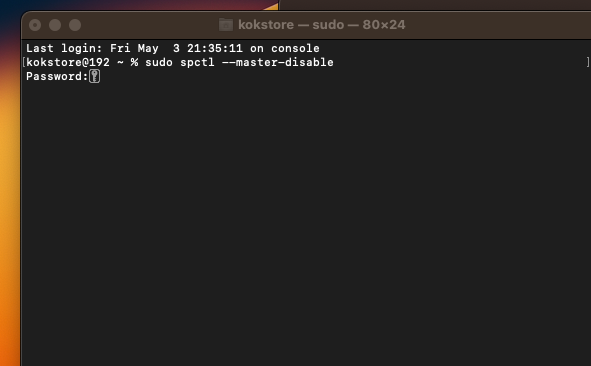Image resolution: width=591 pixels, height=366 pixels.
Task: Click the empty terminal area below Password
Action: (x=305, y=222)
